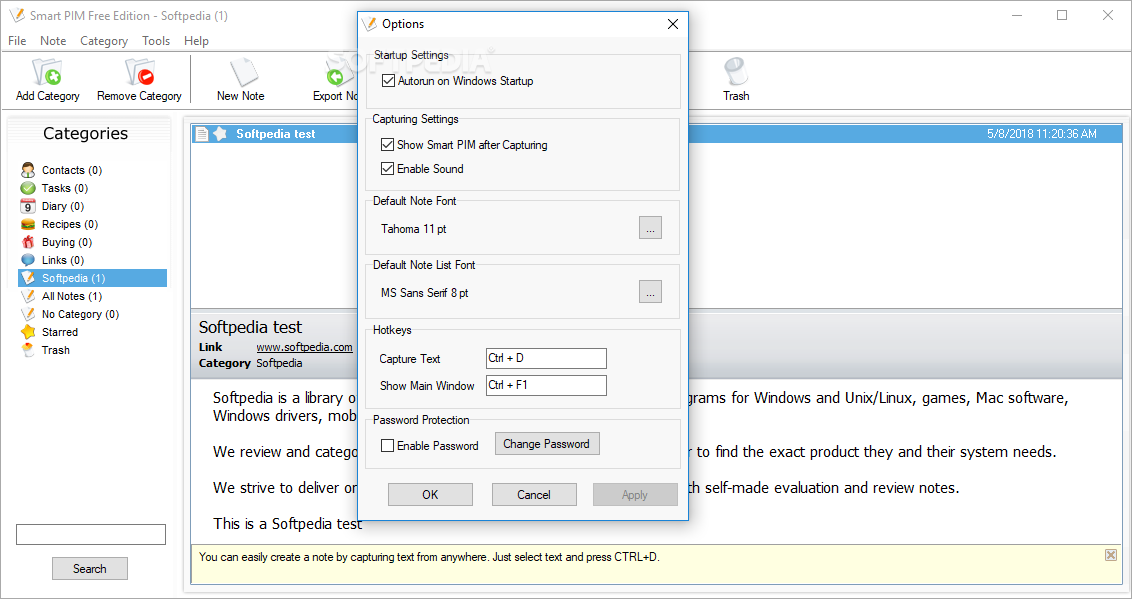The width and height of the screenshot is (1132, 599).
Task: Click Cancel in Options dialog
Action: (x=534, y=494)
